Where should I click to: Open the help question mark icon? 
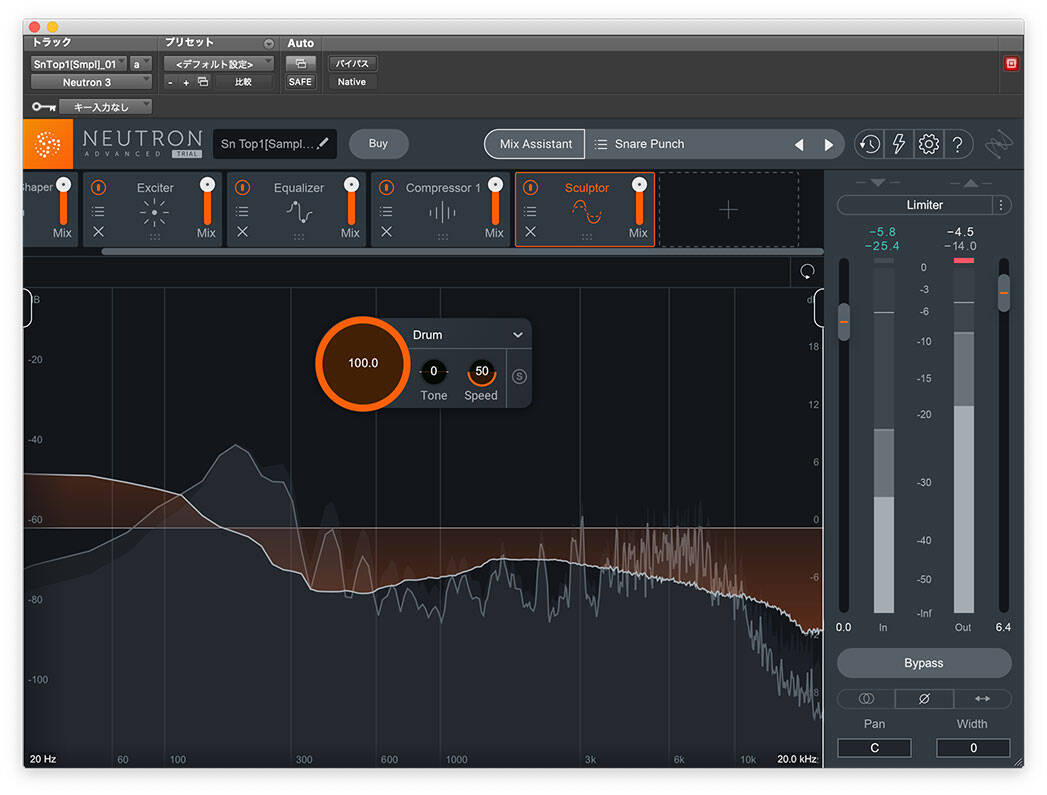958,143
